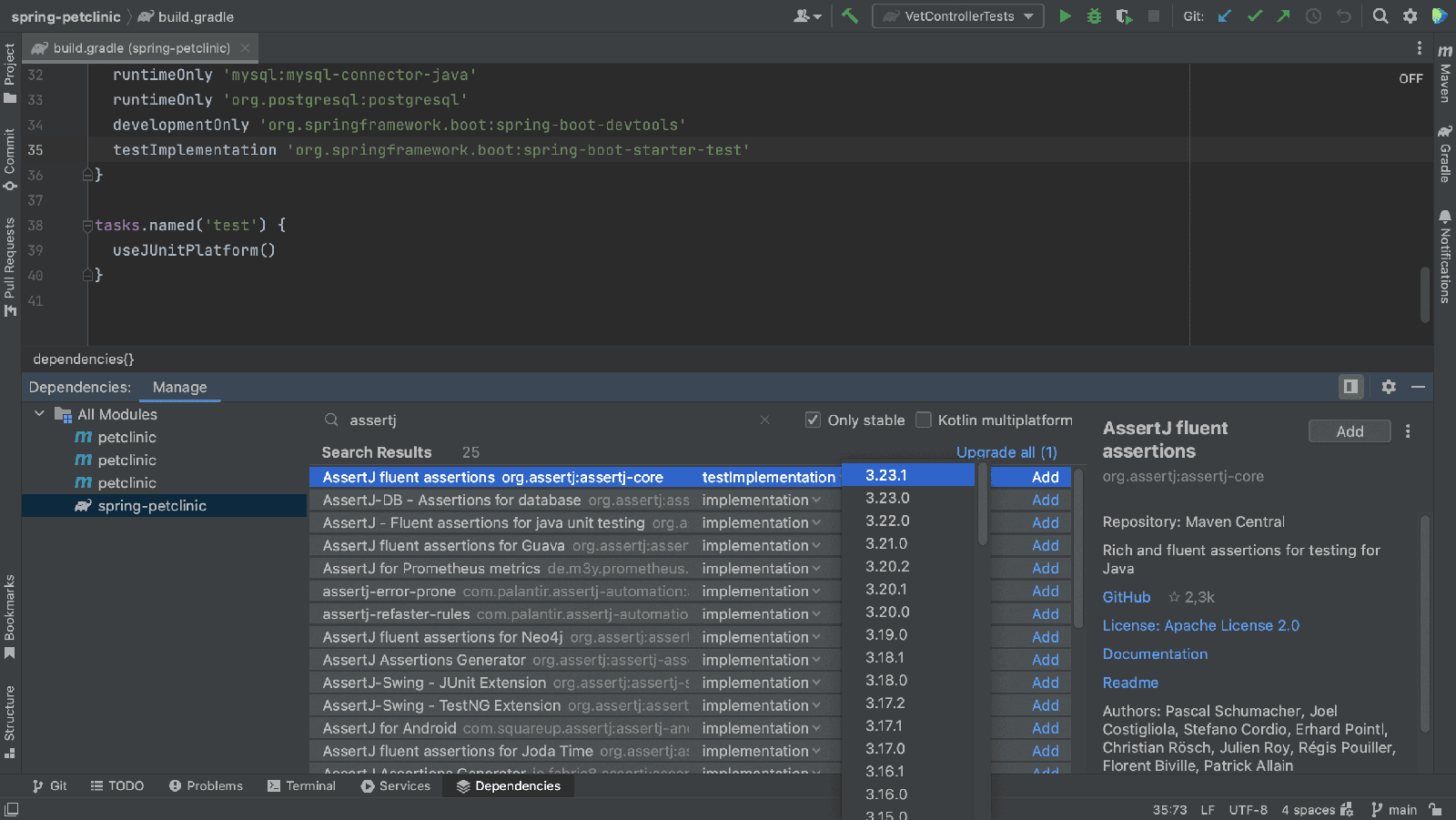Screen dimensions: 1456x820
Task: Click into the assertj search field
Action: pos(546,420)
